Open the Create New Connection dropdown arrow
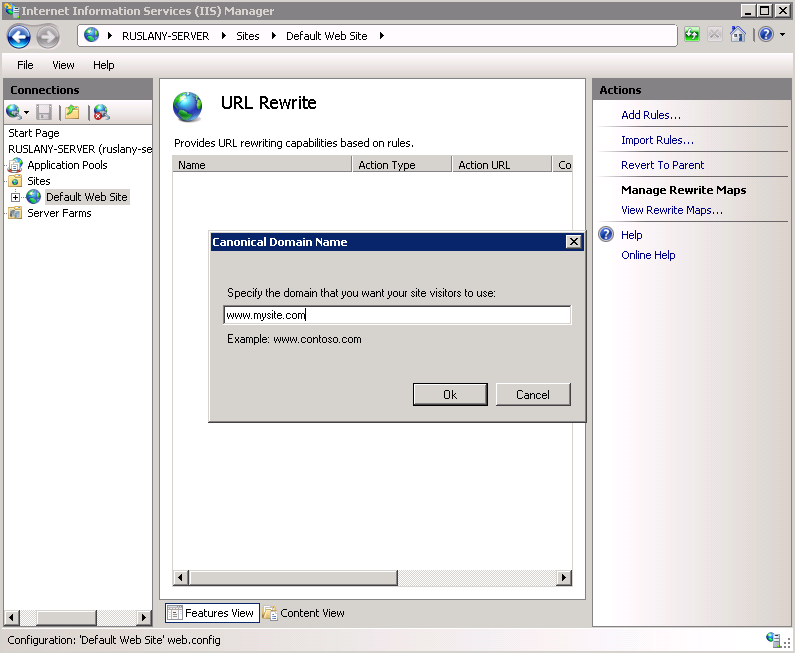Viewport: 795px width, 653px height. coord(26,113)
